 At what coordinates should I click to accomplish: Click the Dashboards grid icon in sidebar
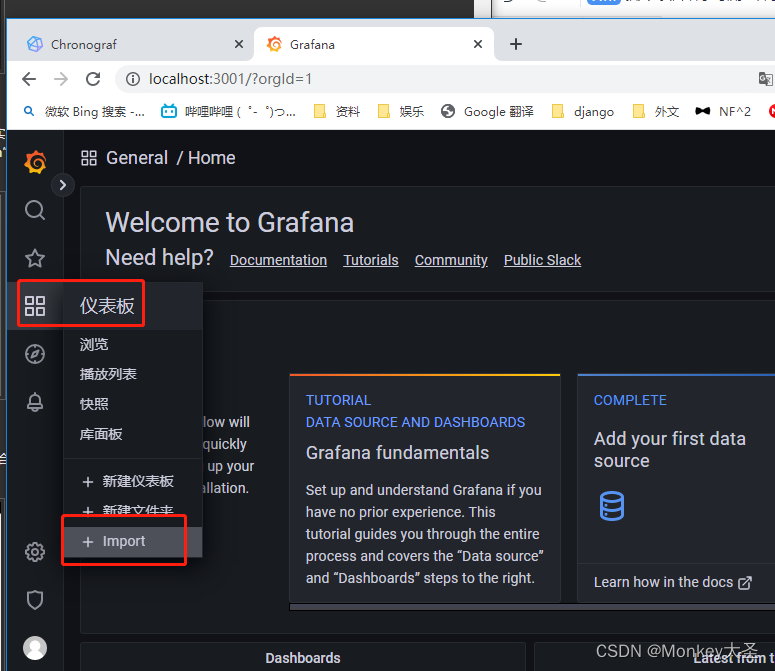click(x=35, y=306)
